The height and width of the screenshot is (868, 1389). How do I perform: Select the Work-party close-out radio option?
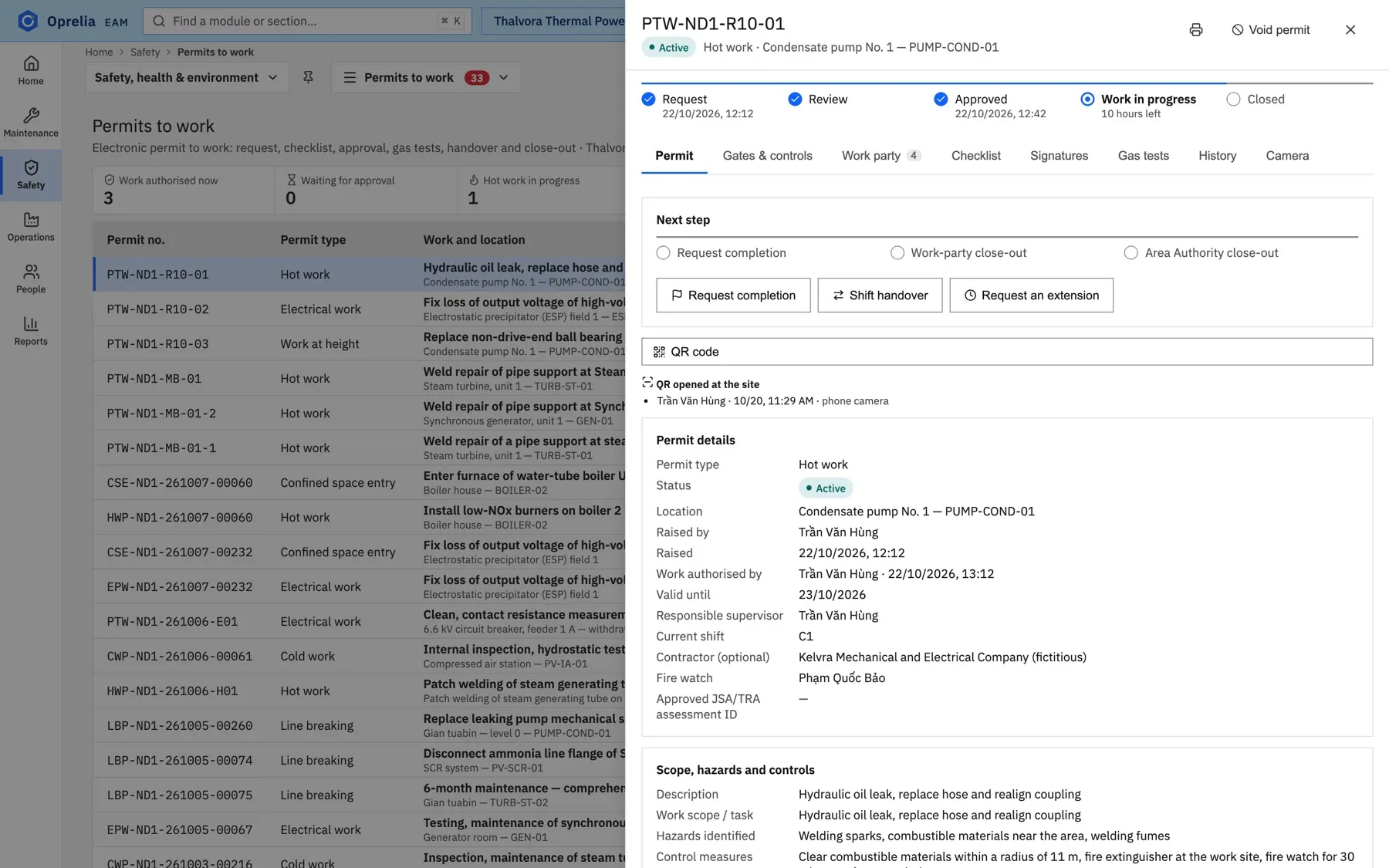coord(897,252)
